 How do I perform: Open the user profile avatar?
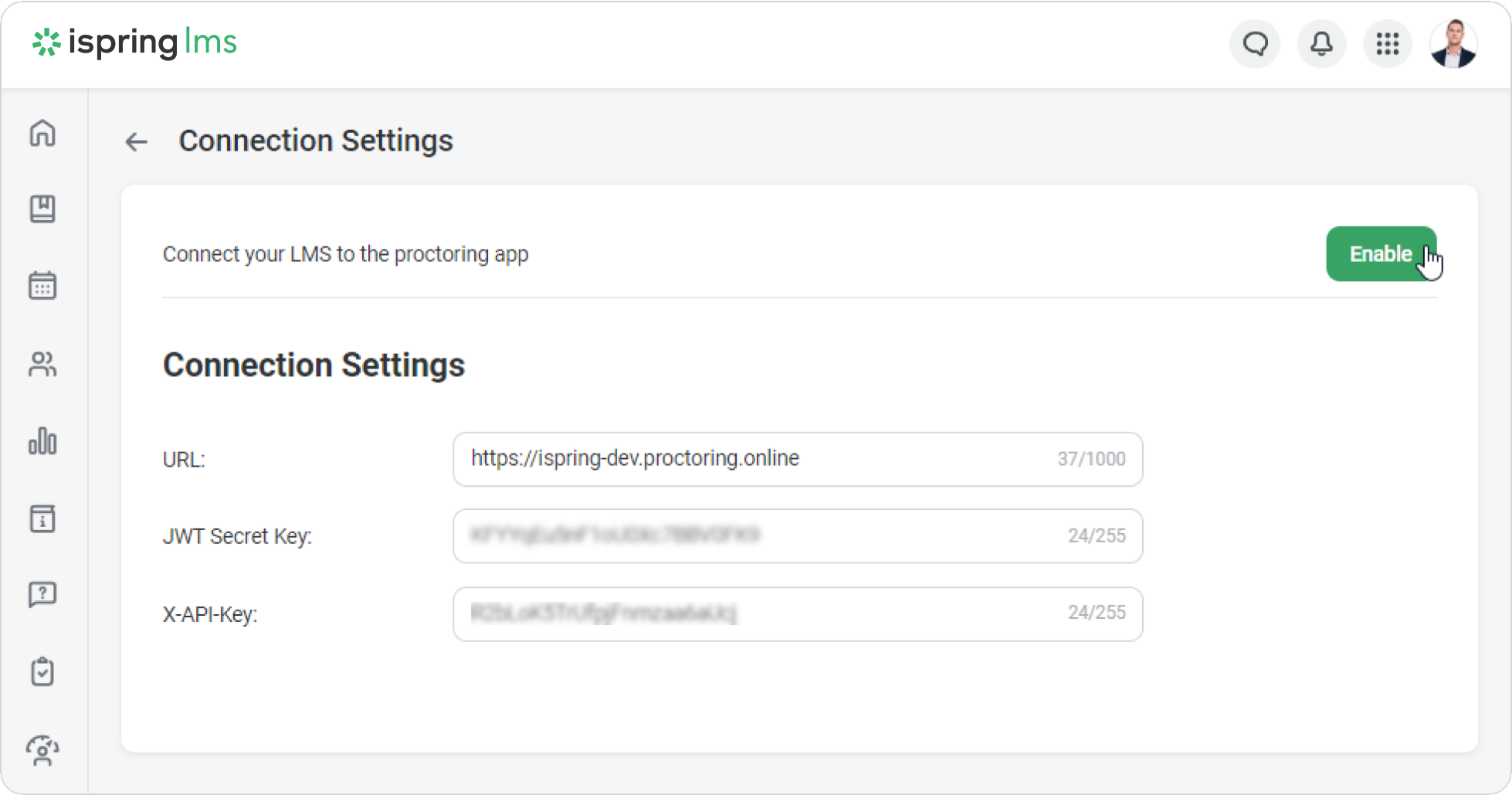pyautogui.click(x=1453, y=44)
